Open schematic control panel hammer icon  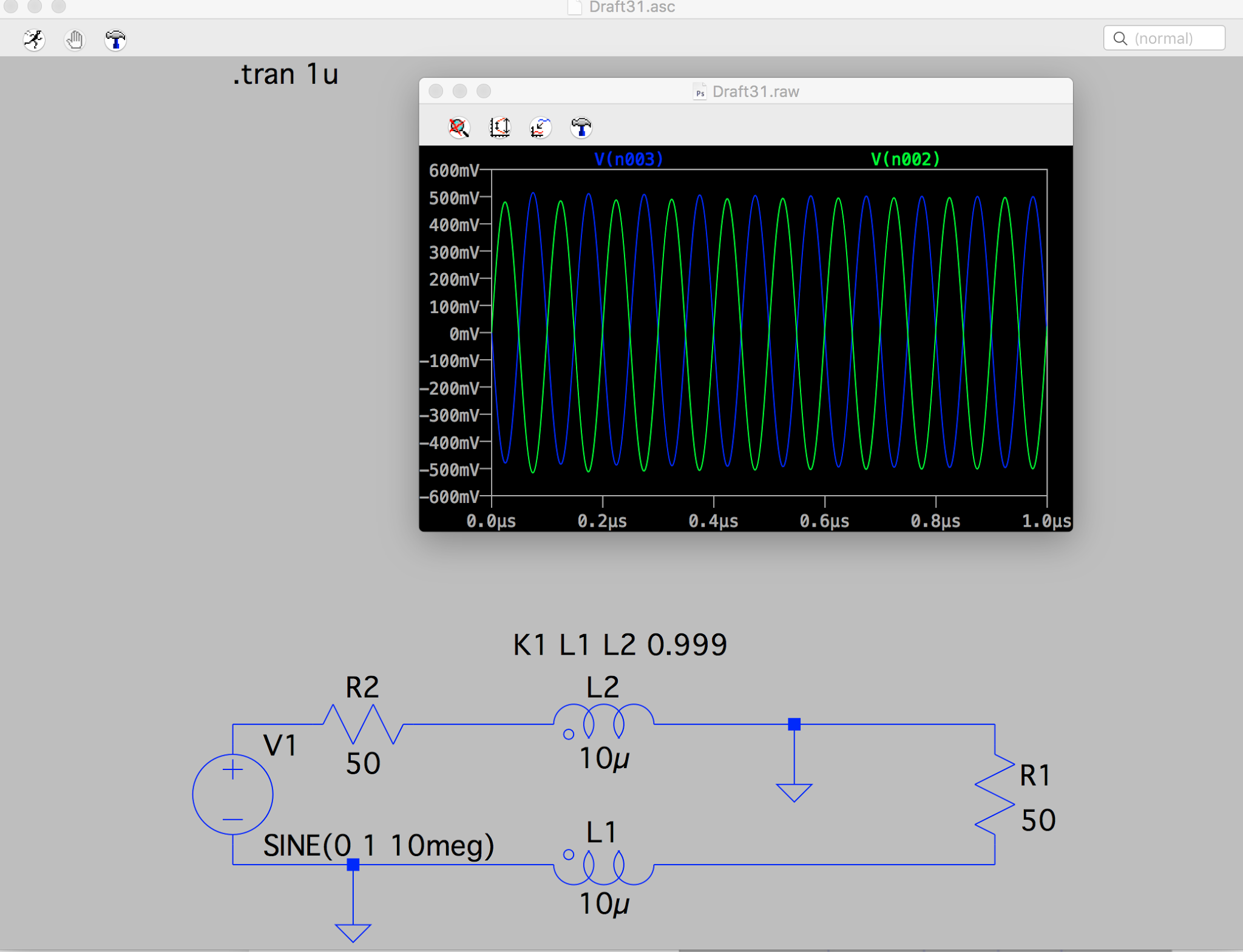(115, 40)
